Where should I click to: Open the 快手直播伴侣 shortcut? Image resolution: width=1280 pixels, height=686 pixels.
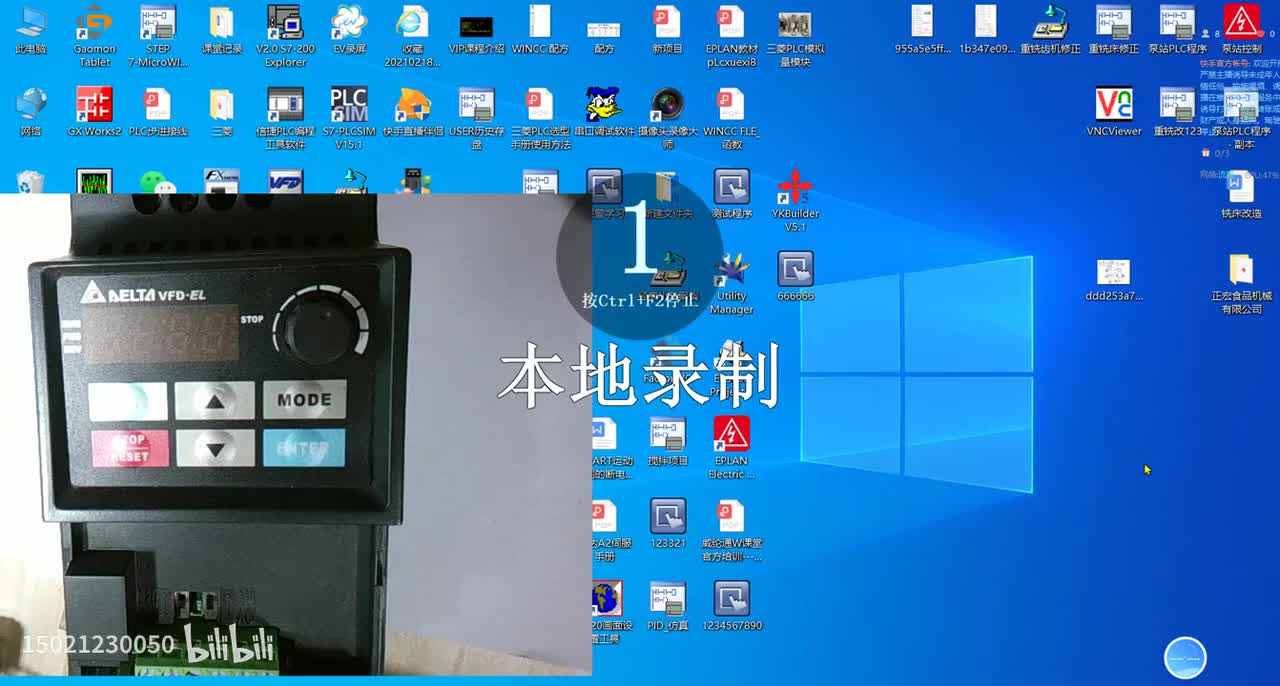coord(412,112)
